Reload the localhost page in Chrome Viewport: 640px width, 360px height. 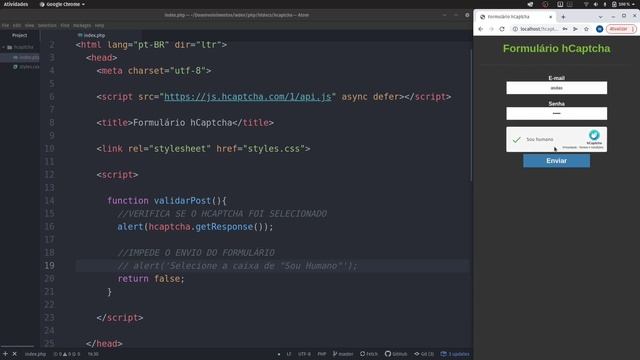tap(502, 29)
